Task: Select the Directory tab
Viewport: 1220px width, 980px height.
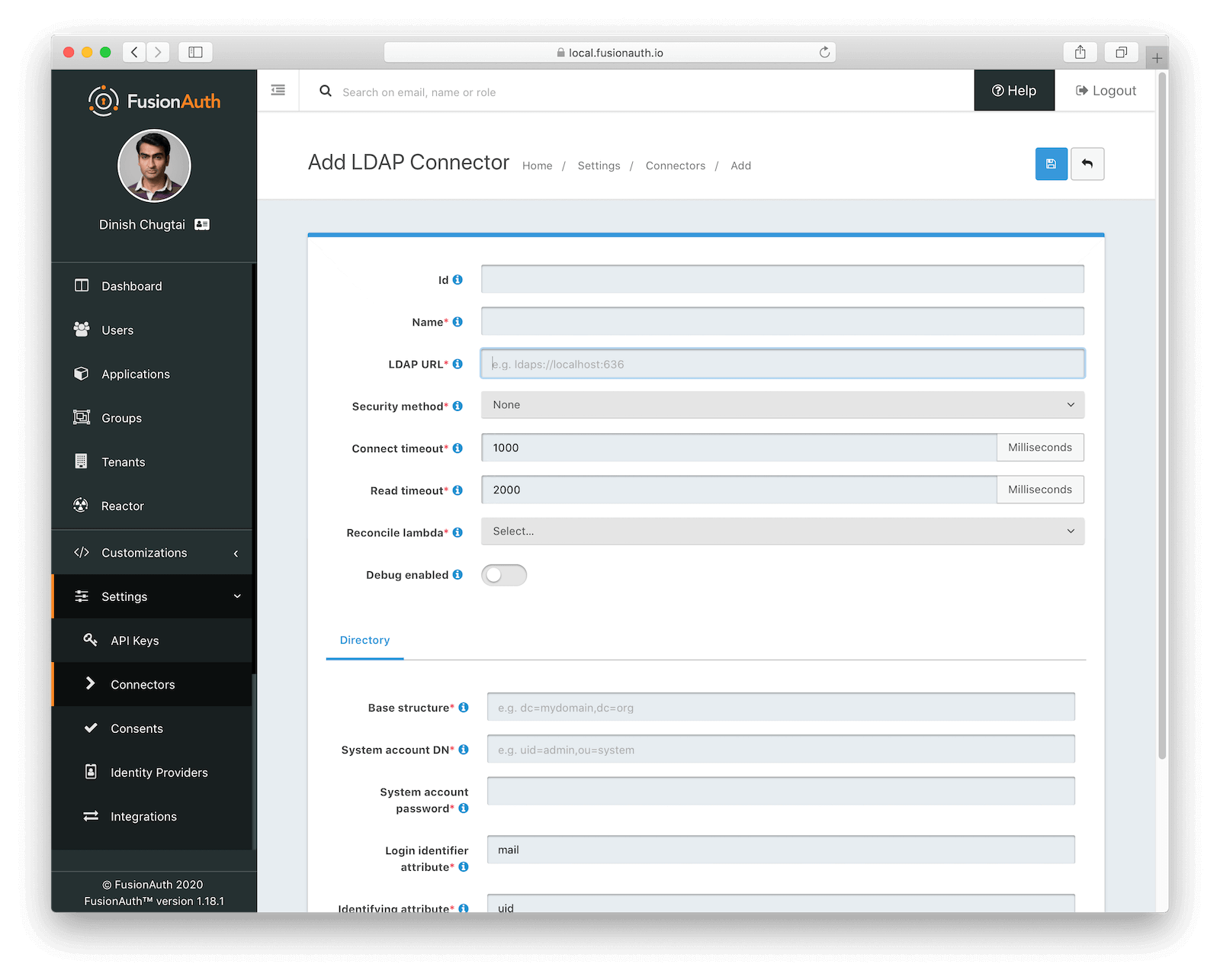Action: [364, 641]
